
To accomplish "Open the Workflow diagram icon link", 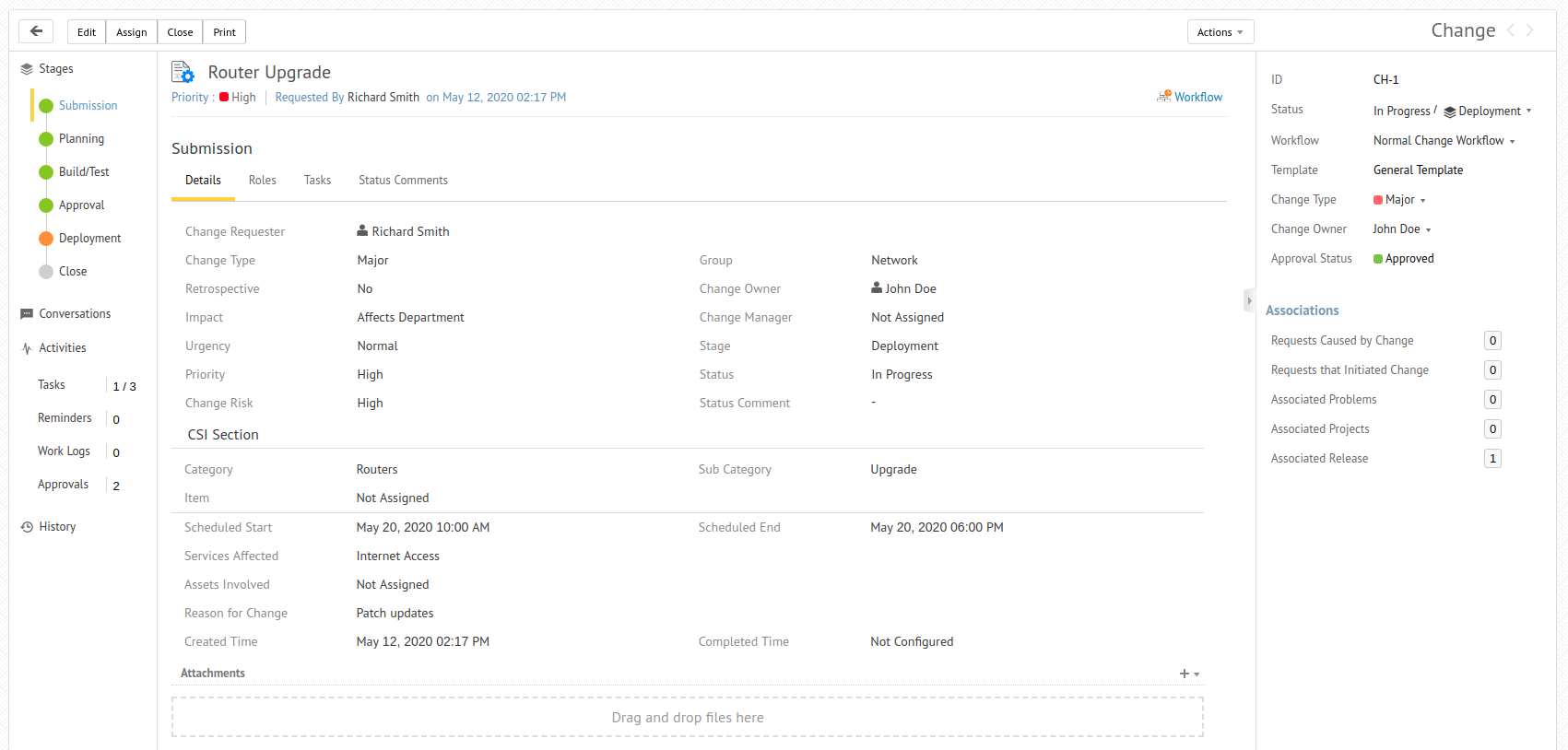I will tap(1164, 97).
